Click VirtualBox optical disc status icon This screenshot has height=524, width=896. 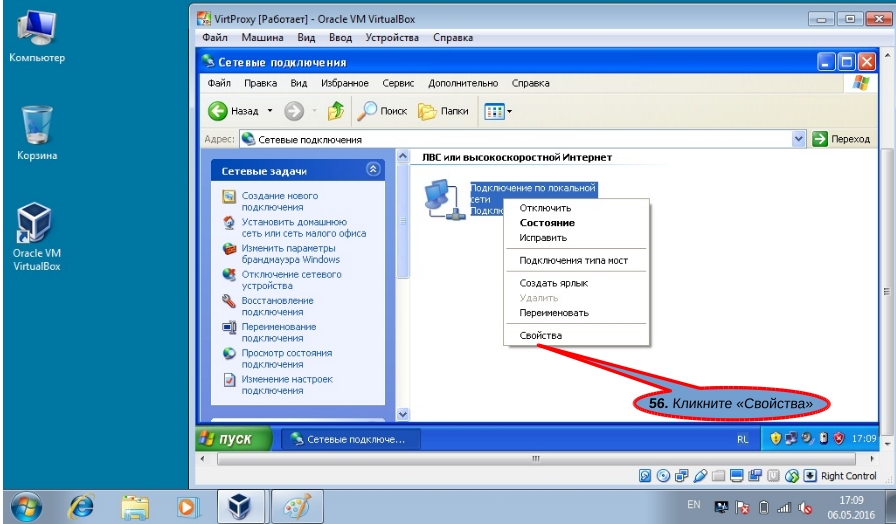coord(663,475)
